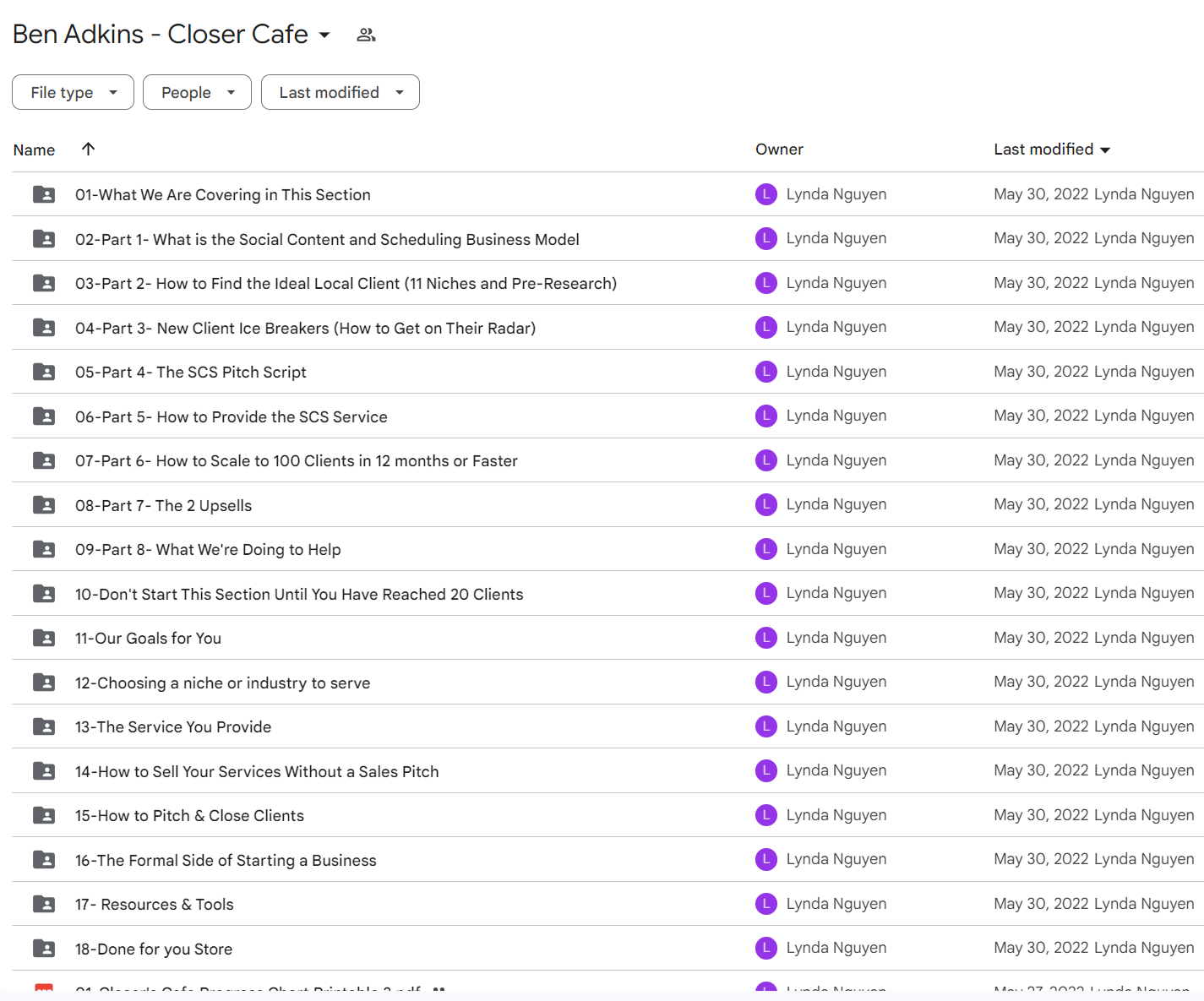Open folder 05-Part 4- The SCS Pitch Script
The width and height of the screenshot is (1204, 1001).
point(191,373)
